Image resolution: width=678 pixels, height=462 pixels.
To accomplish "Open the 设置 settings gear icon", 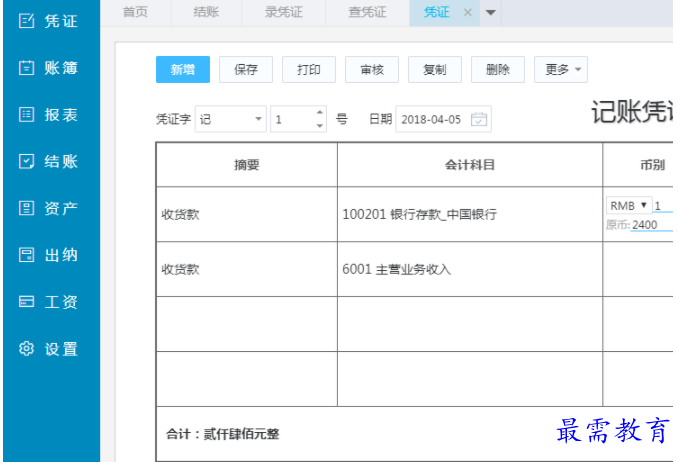I will [x=26, y=349].
